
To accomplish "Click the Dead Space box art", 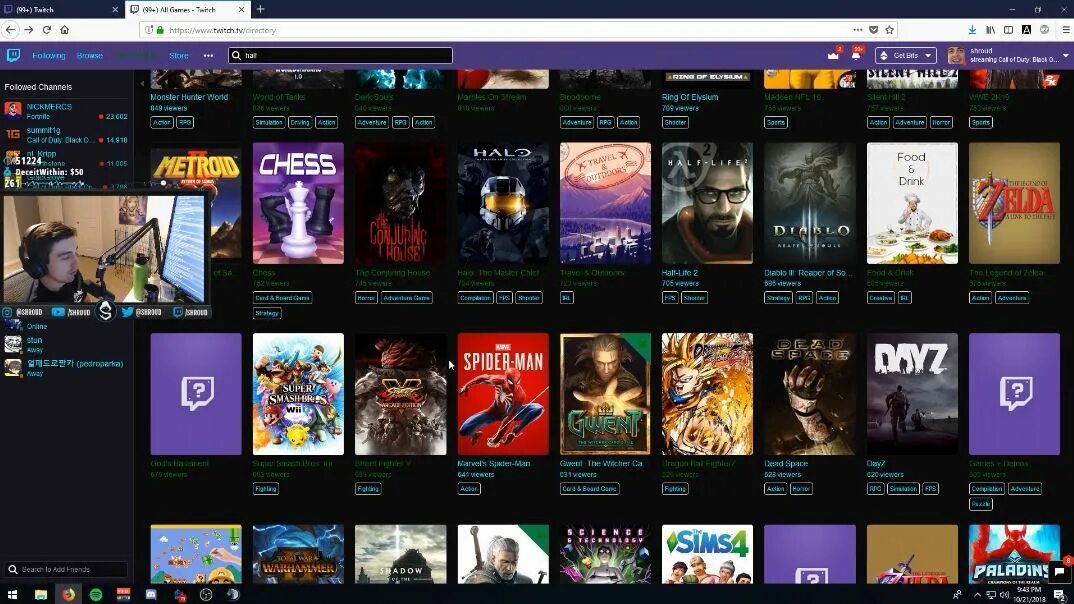I will click(x=810, y=394).
